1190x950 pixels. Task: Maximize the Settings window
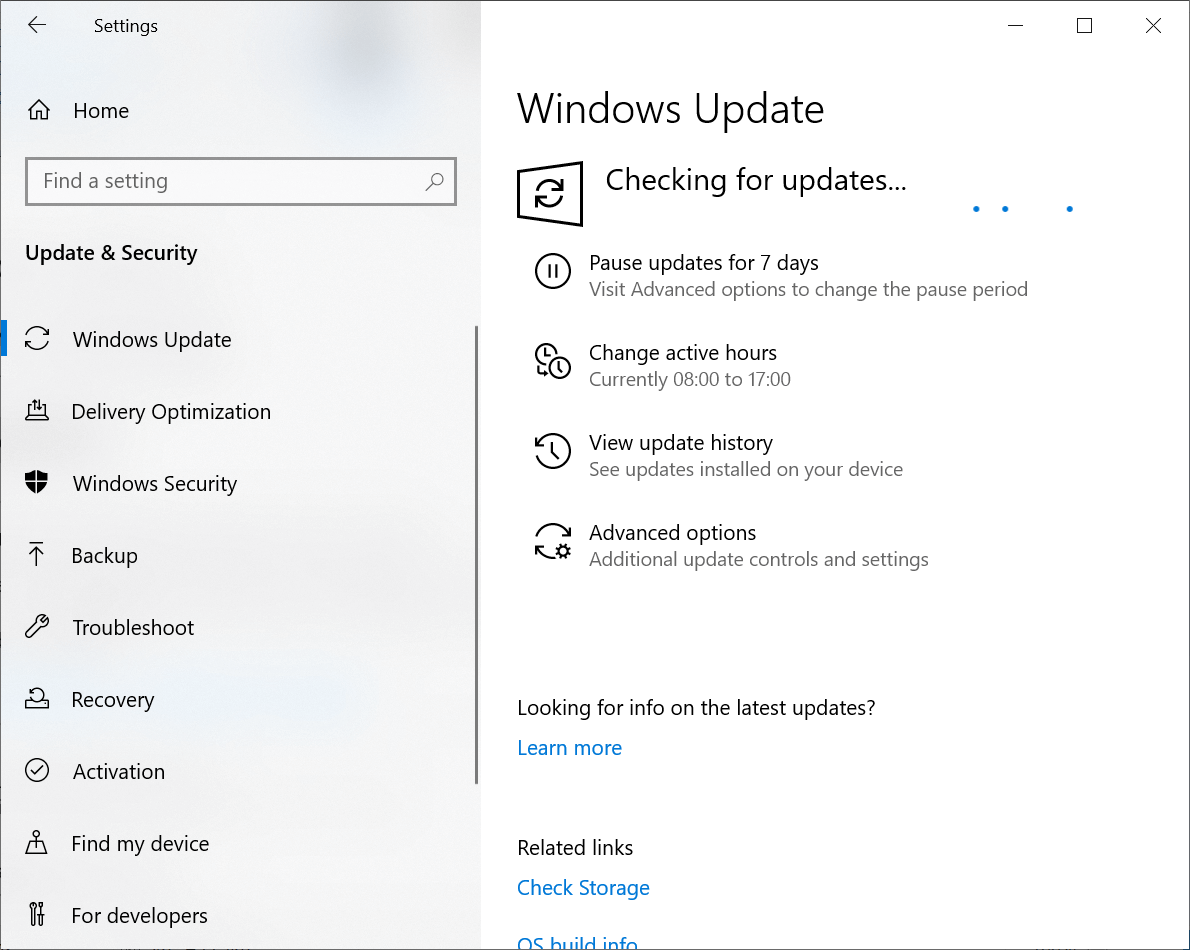coord(1085,25)
